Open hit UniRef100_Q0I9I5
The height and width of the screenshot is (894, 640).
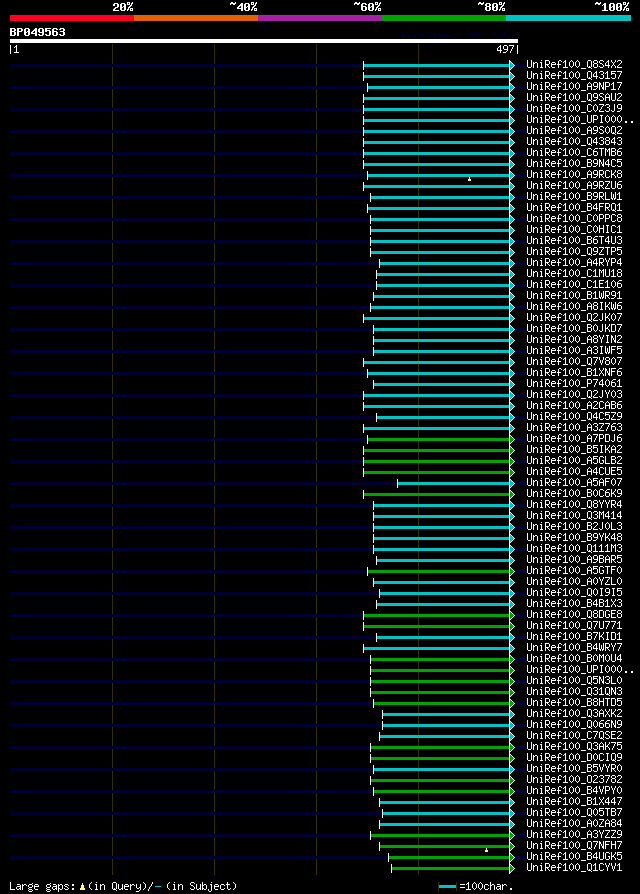coord(574,592)
